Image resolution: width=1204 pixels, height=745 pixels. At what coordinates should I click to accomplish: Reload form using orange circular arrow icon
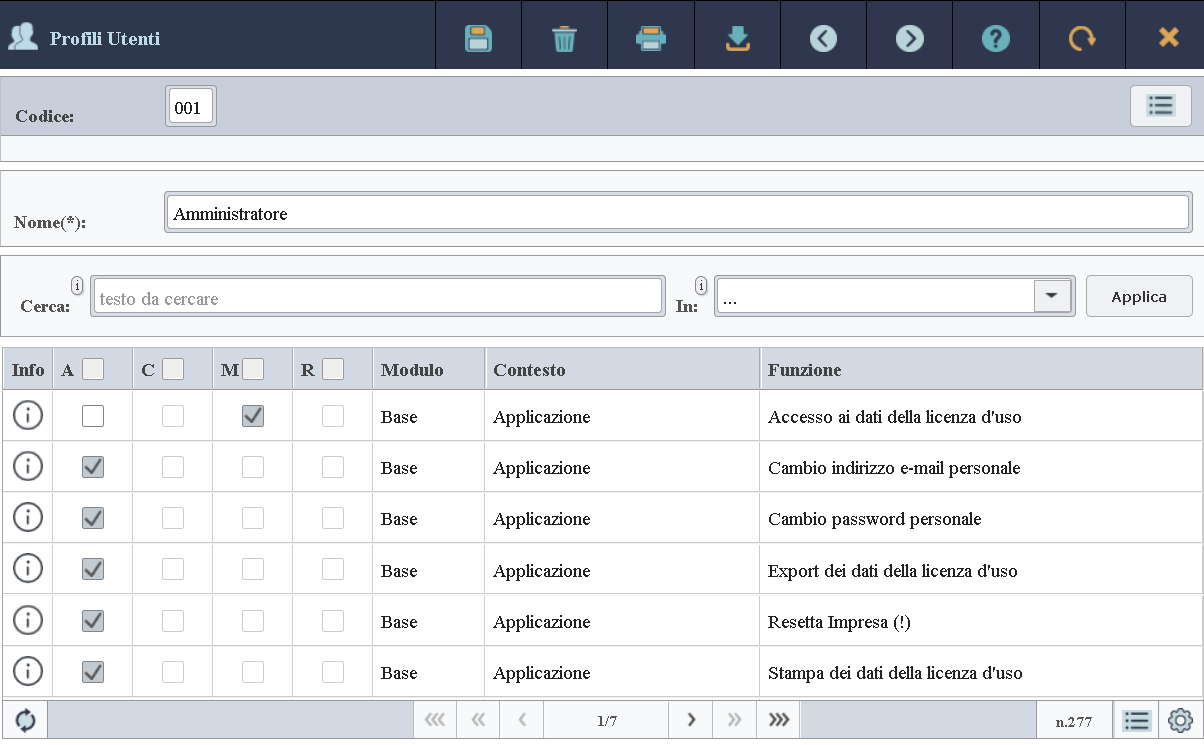(x=1082, y=39)
